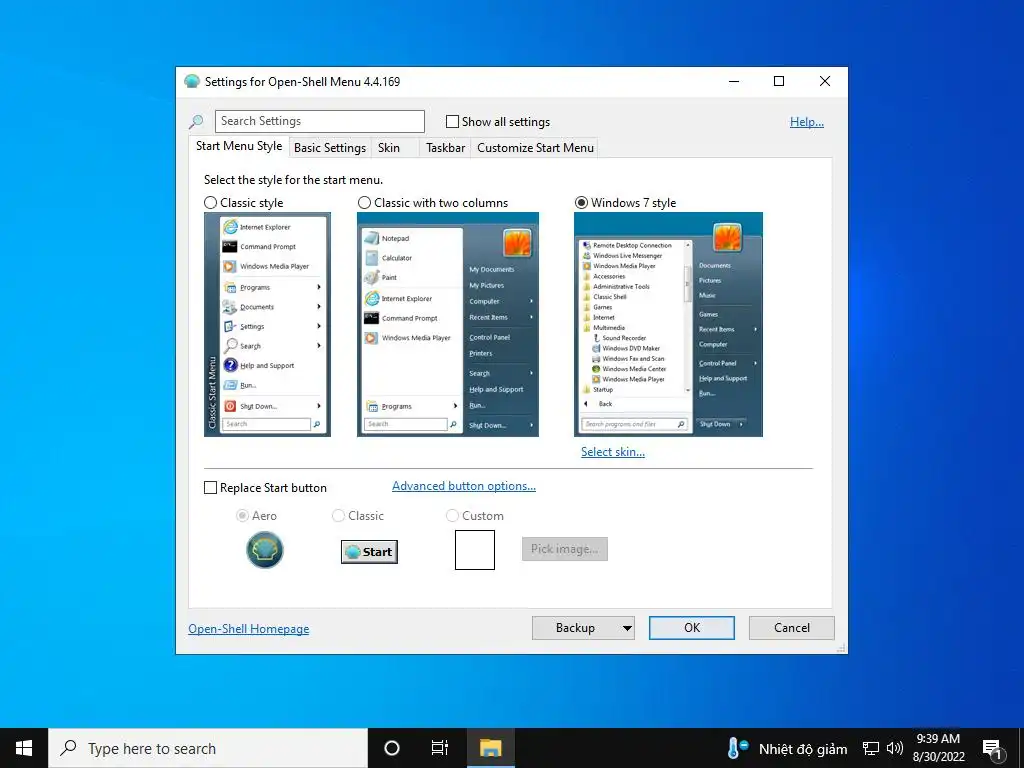Visit the Open-Shell Homepage link
1024x768 pixels.
tap(249, 629)
